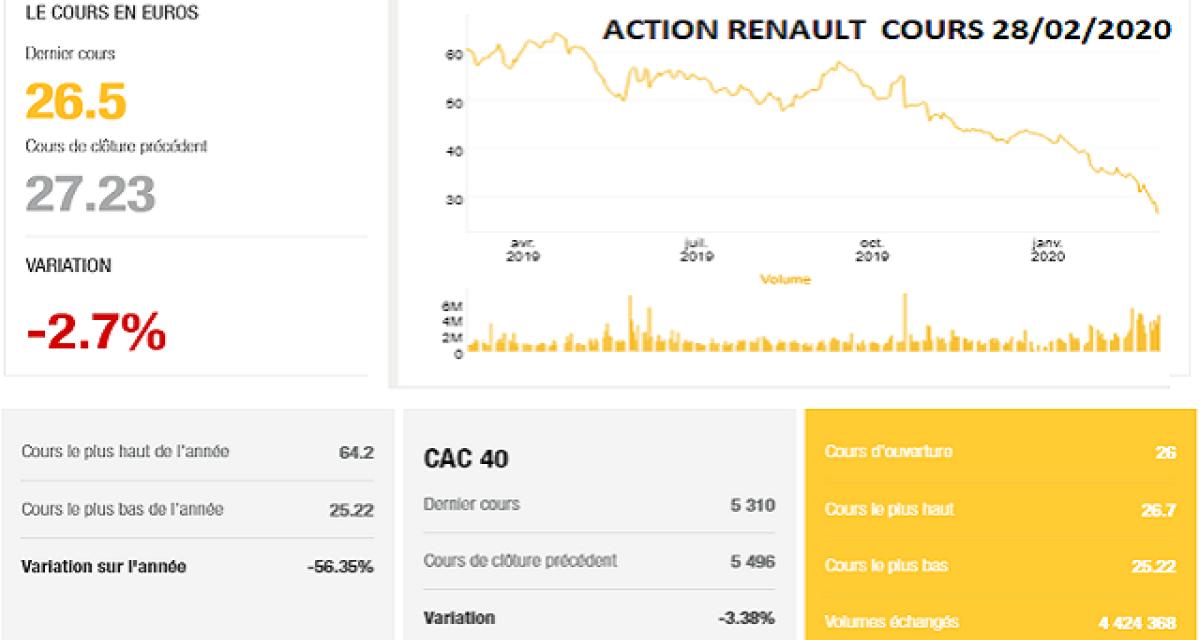
Task: Select the 'Cours le plus haut de l'année' row
Action: [x=197, y=452]
